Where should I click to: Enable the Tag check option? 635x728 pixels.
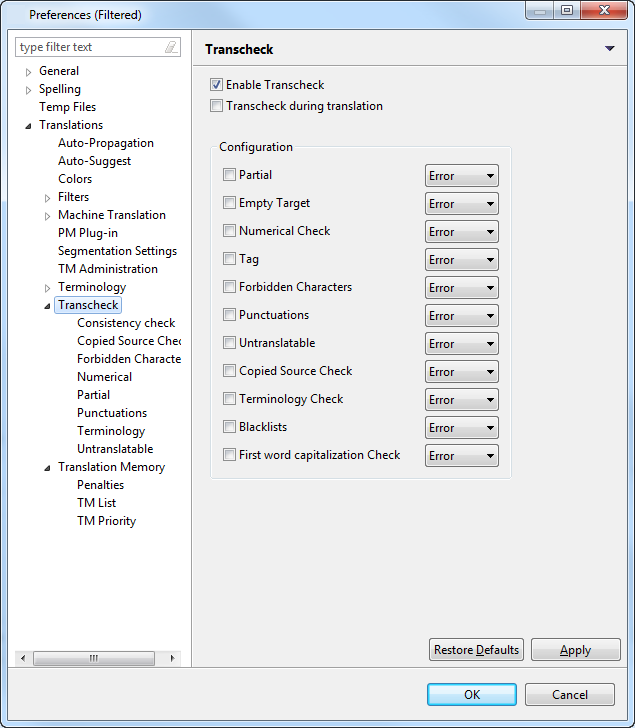229,259
